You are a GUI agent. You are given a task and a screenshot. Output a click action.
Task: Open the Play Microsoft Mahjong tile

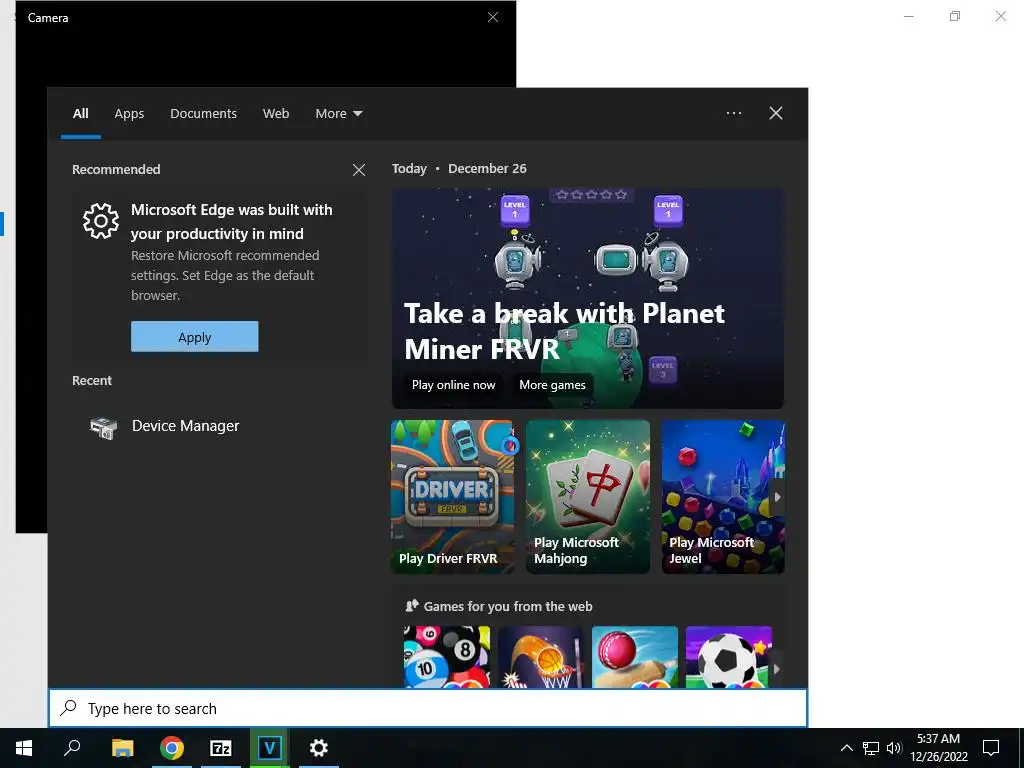click(x=588, y=497)
